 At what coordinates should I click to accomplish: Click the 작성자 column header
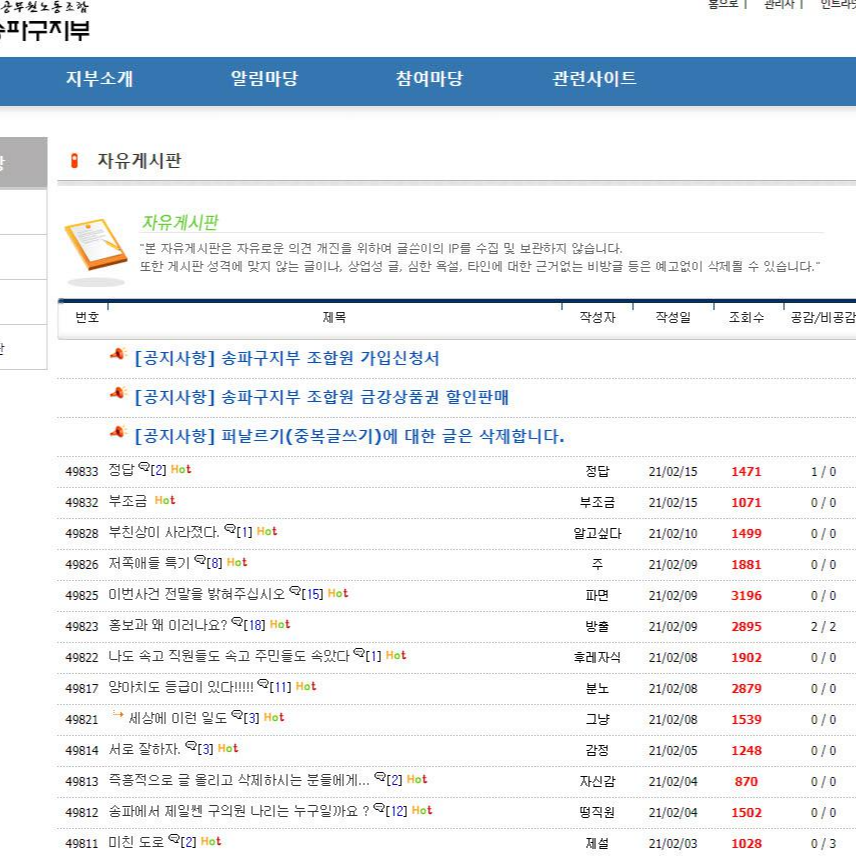coord(597,318)
